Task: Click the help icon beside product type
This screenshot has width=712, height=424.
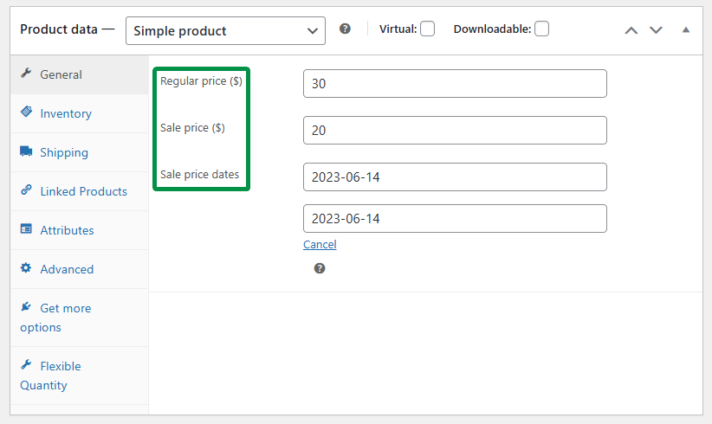Action: 345,29
